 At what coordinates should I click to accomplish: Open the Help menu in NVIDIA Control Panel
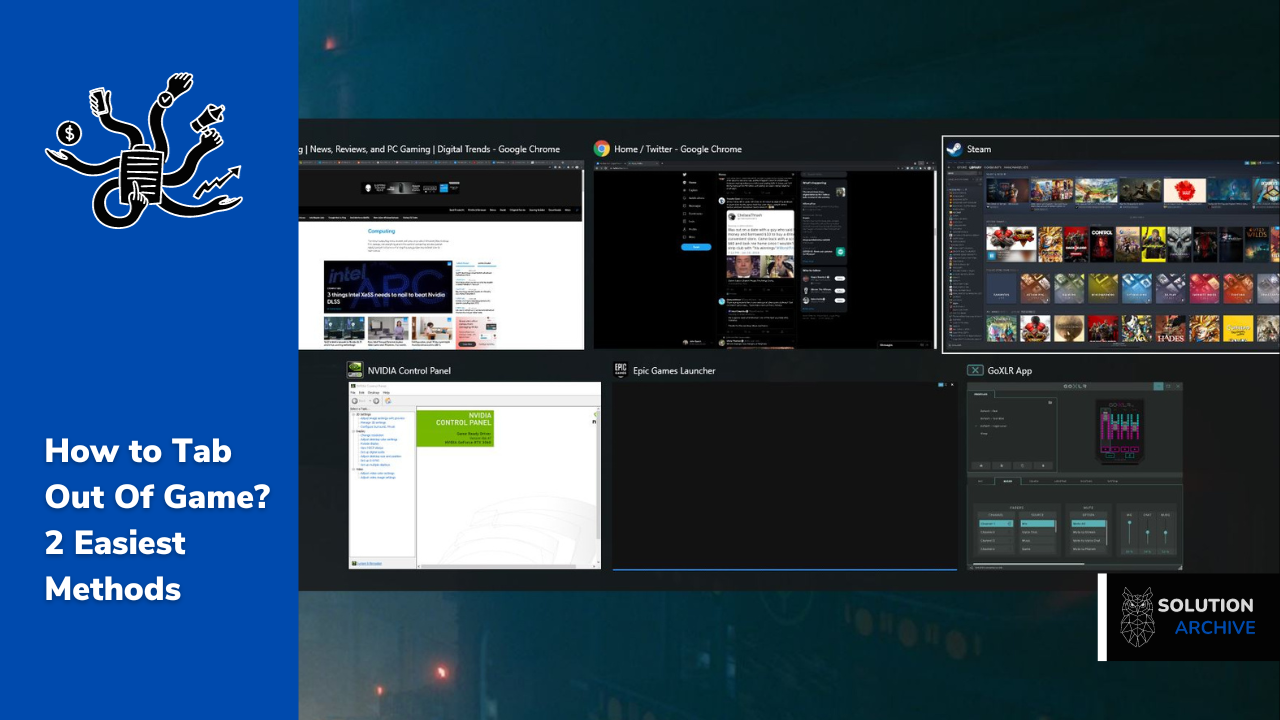[386, 393]
